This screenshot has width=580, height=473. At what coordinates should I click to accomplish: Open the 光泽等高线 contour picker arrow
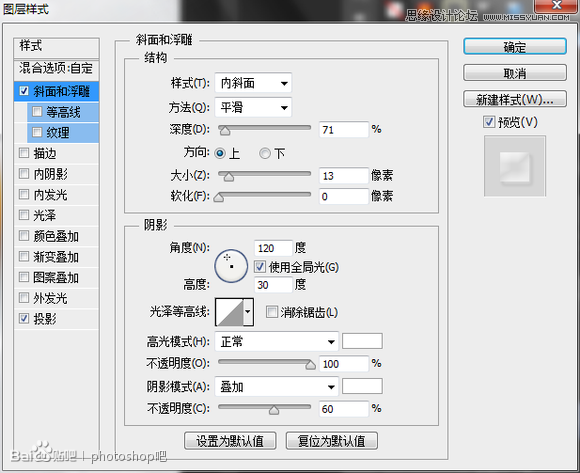click(x=248, y=312)
